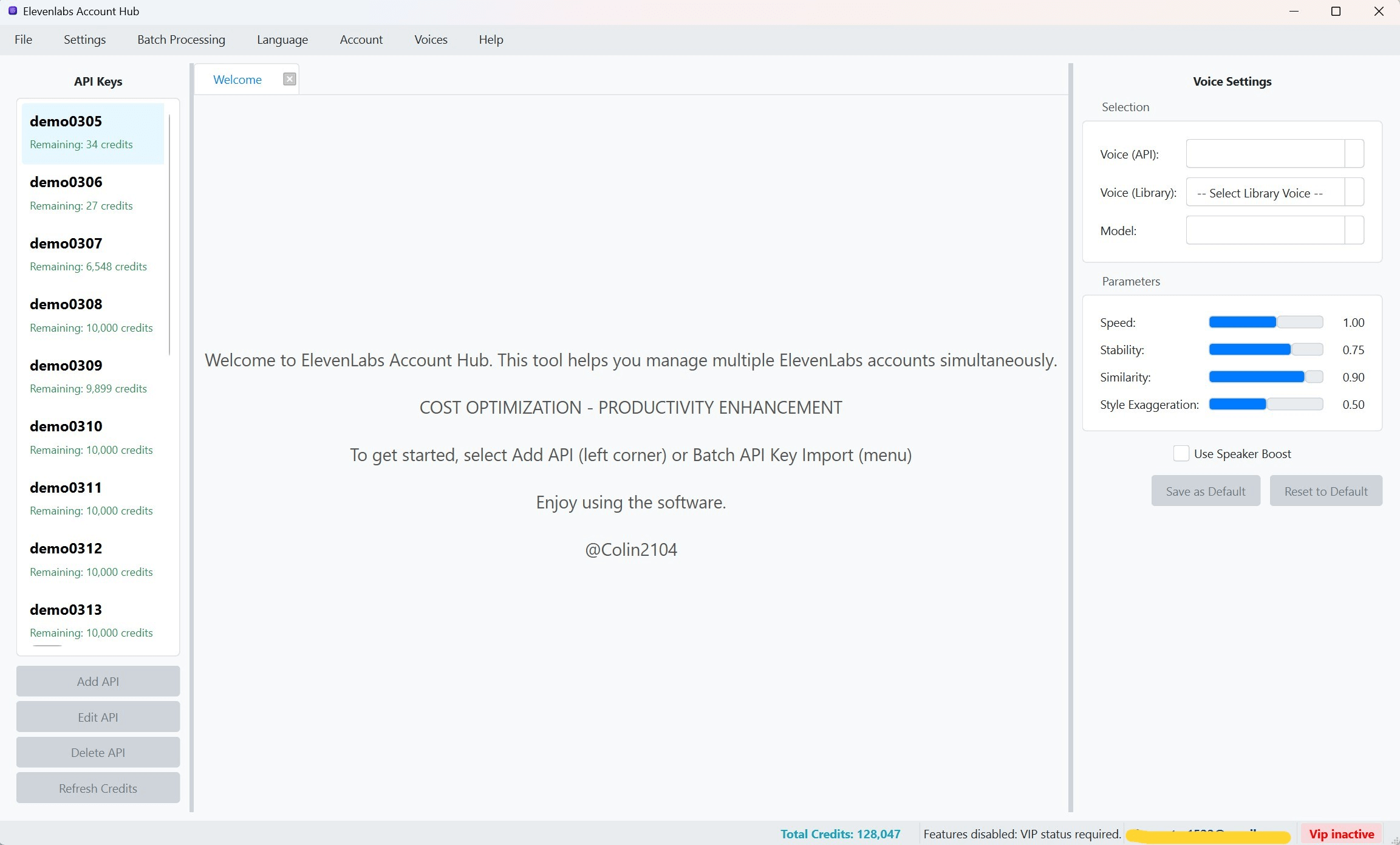Select the demo0308 API key entry

point(93,316)
